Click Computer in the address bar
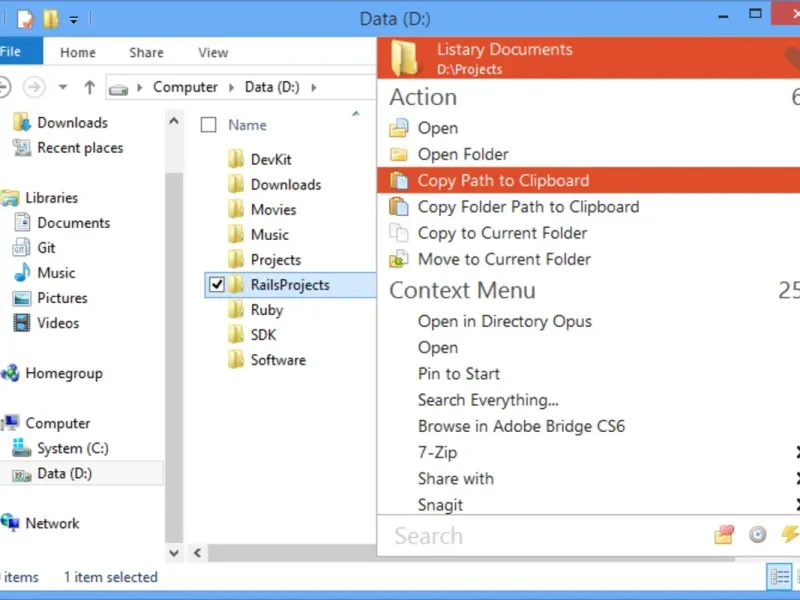 (185, 87)
